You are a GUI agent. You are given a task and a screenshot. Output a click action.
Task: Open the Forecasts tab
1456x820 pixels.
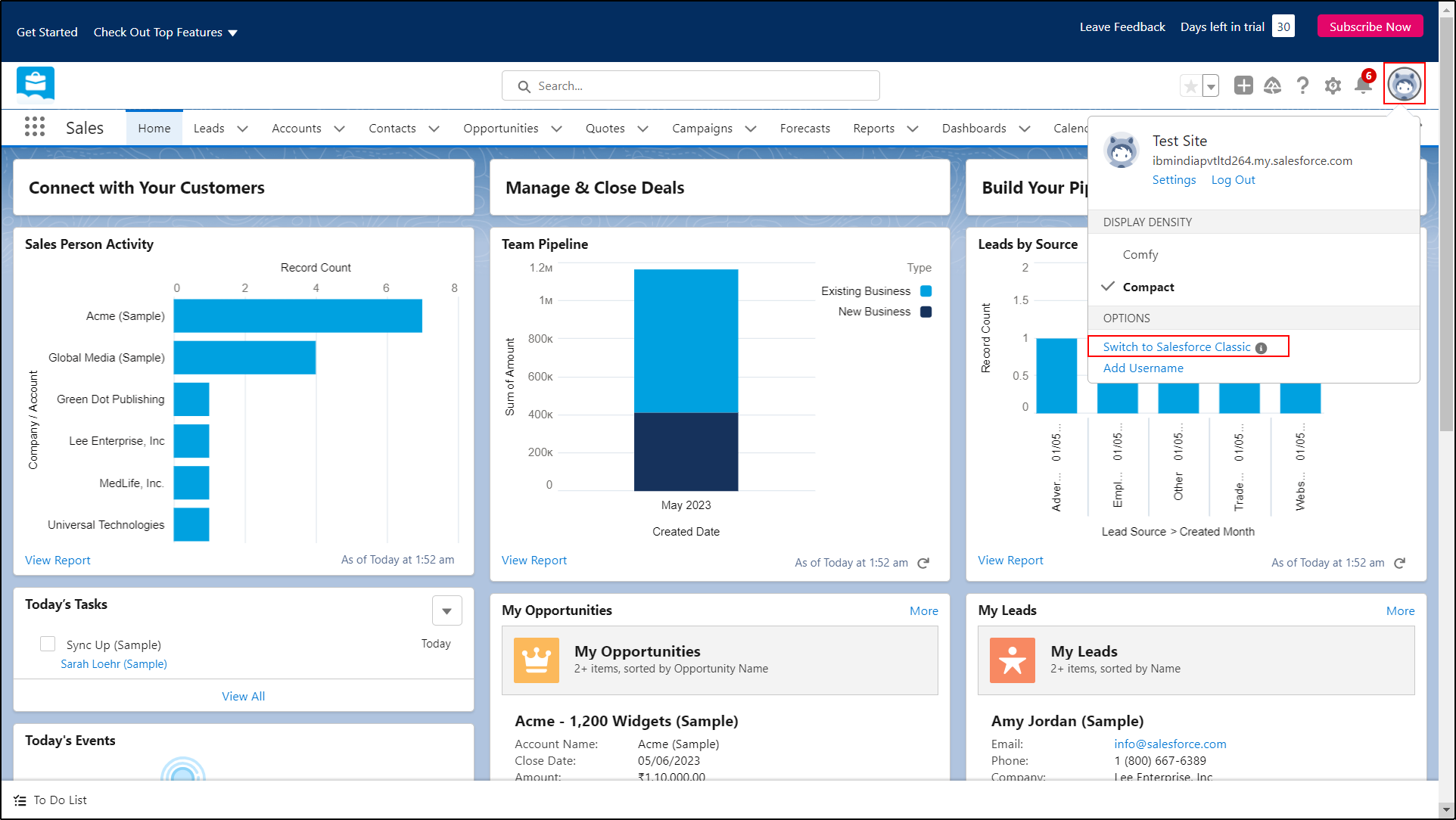coord(805,129)
